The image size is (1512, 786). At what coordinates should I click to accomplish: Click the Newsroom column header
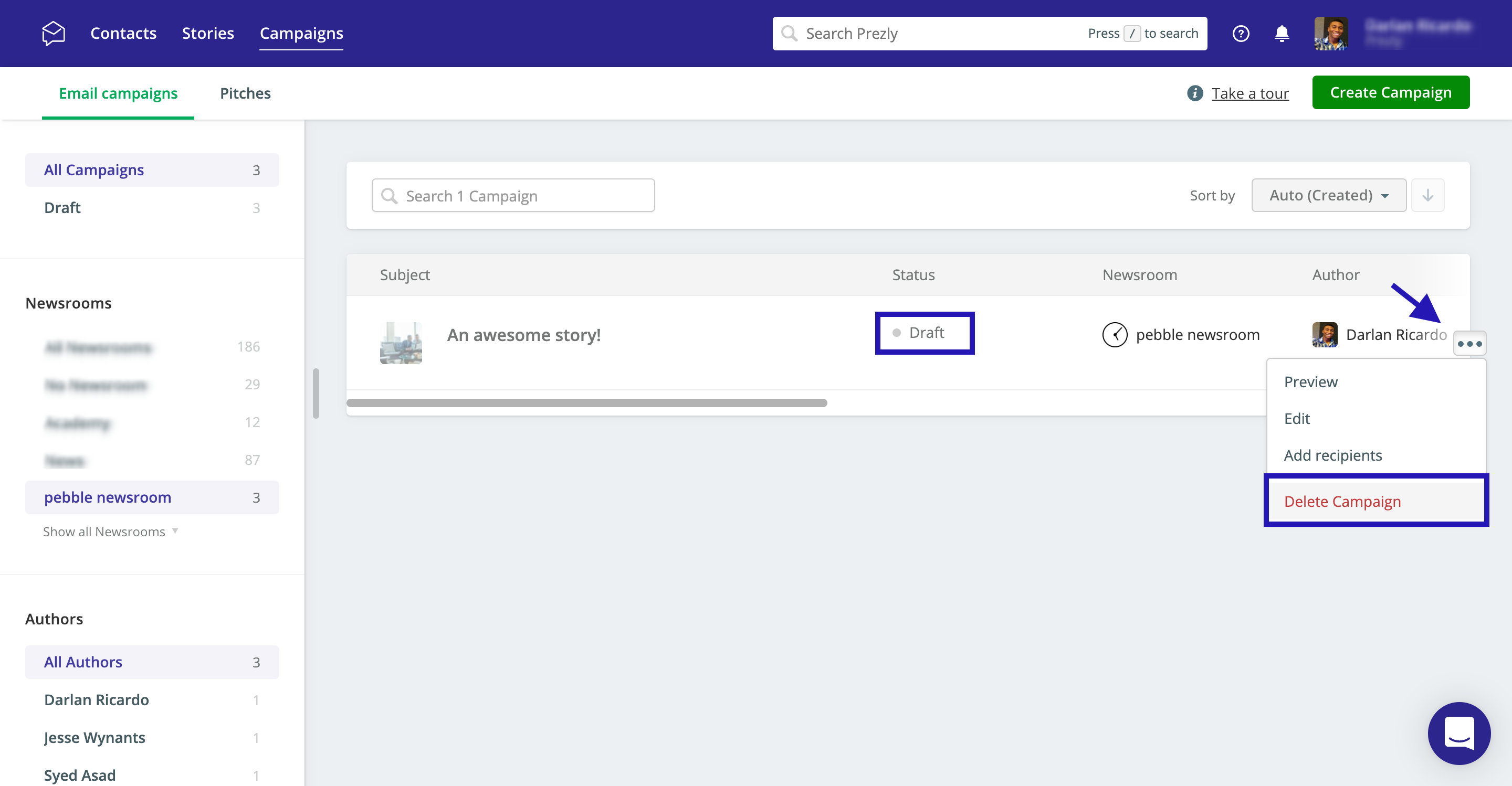pos(1139,275)
